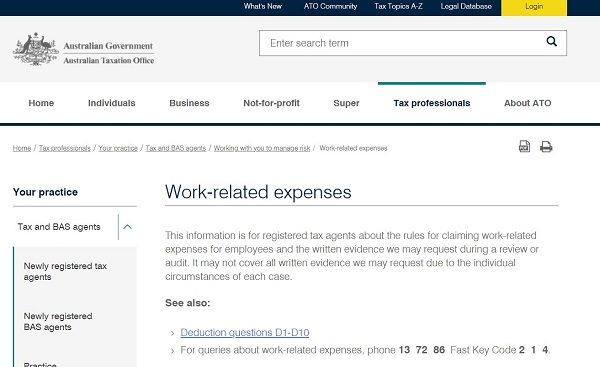
Task: Click the print page icon
Action: 546,147
